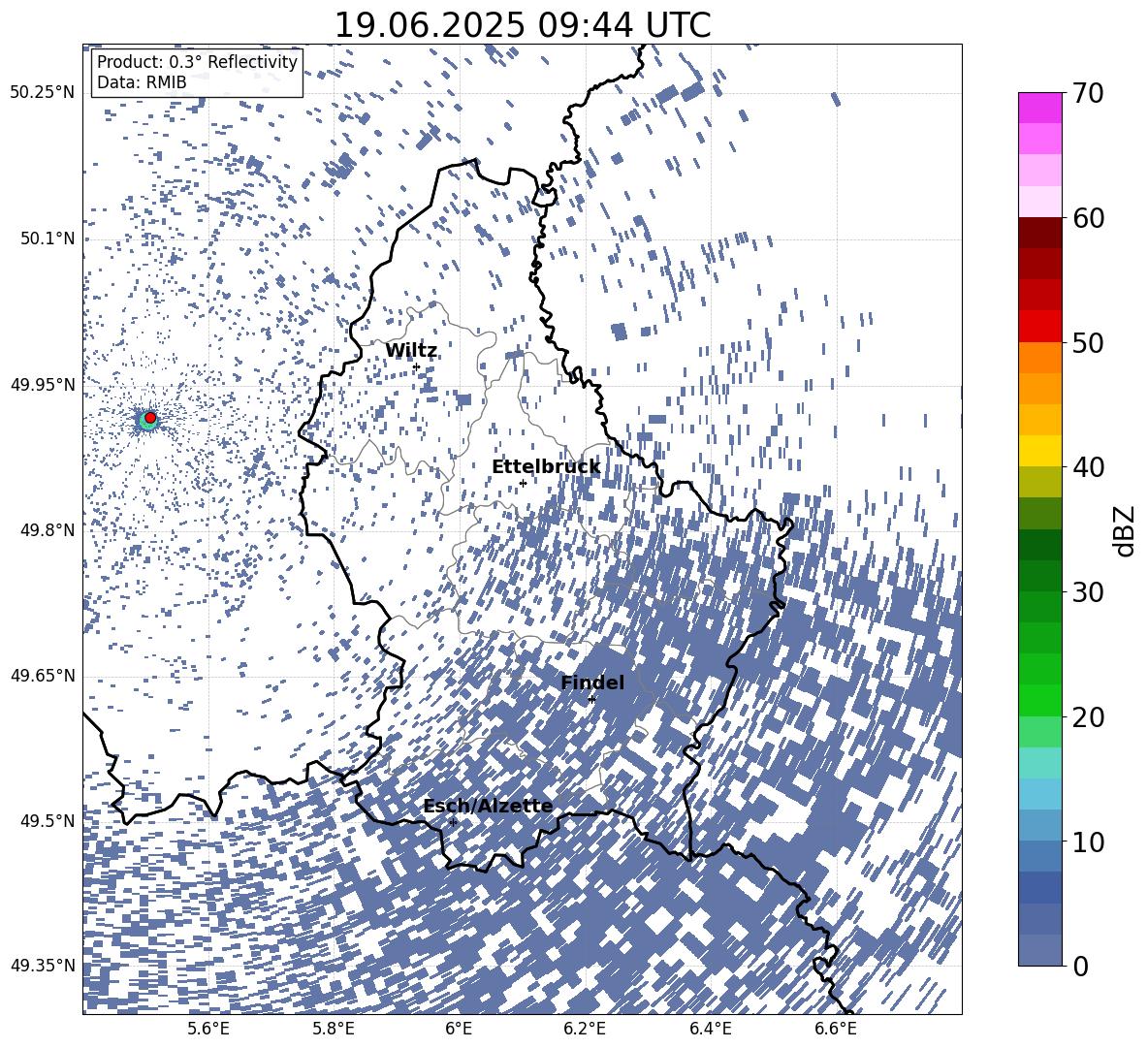The width and height of the screenshot is (1148, 1048).
Task: Select the dark green colorbar swatch near 33
Action: click(1039, 545)
